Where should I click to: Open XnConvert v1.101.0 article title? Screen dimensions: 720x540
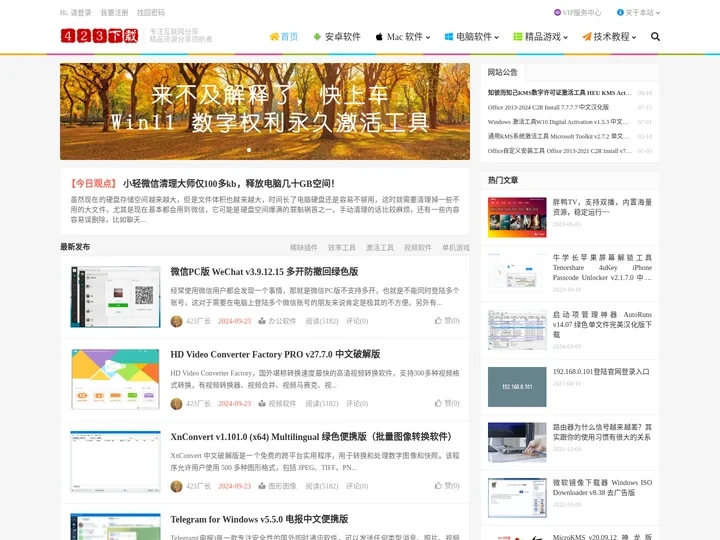(311, 436)
